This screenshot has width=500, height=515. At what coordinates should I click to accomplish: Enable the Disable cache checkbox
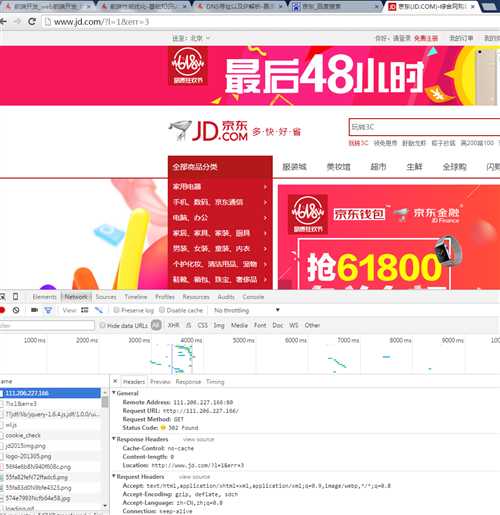[162, 310]
